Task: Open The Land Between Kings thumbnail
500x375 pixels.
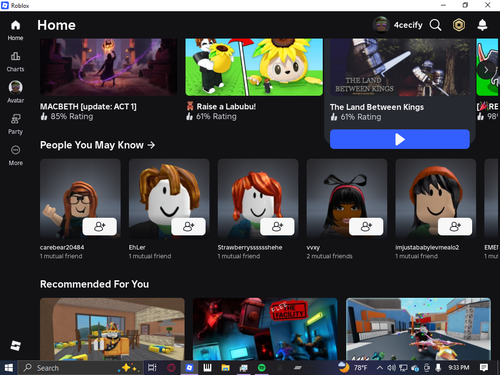Action: 400,67
